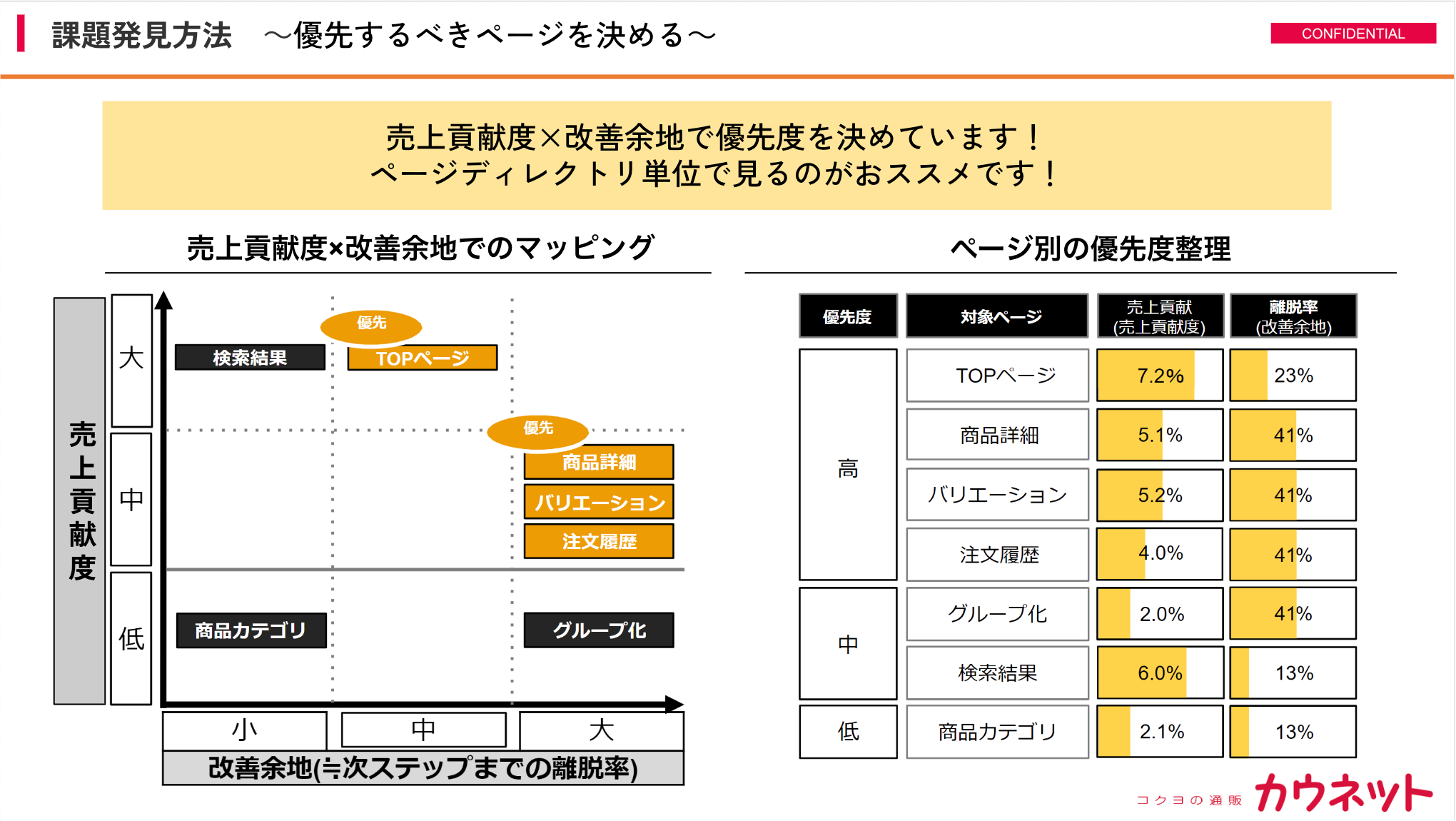Click the orange 注文履歴 chart box
This screenshot has height=821, width=1456.
point(598,541)
